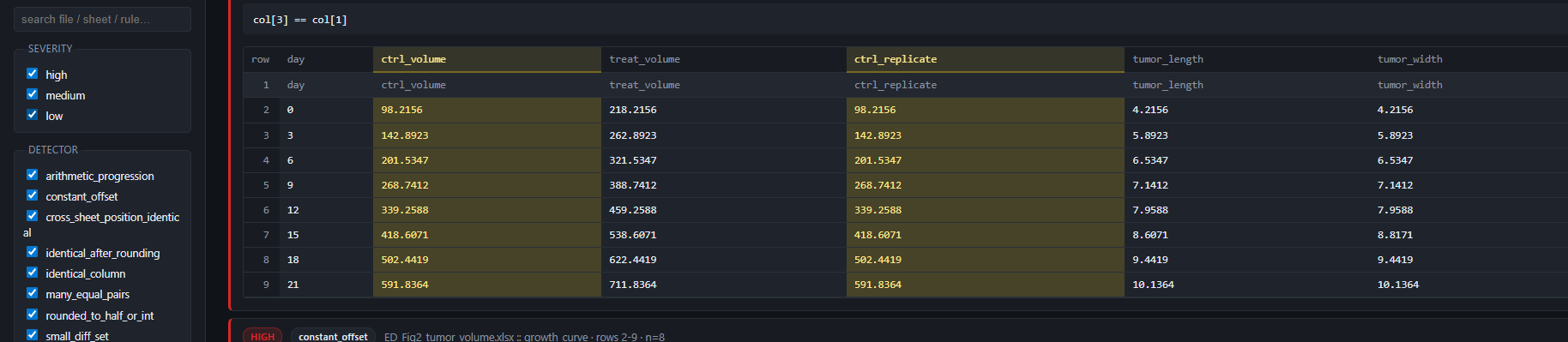1568x342 pixels.
Task: Disable the arithmetic_progression detector
Action: 33,175
